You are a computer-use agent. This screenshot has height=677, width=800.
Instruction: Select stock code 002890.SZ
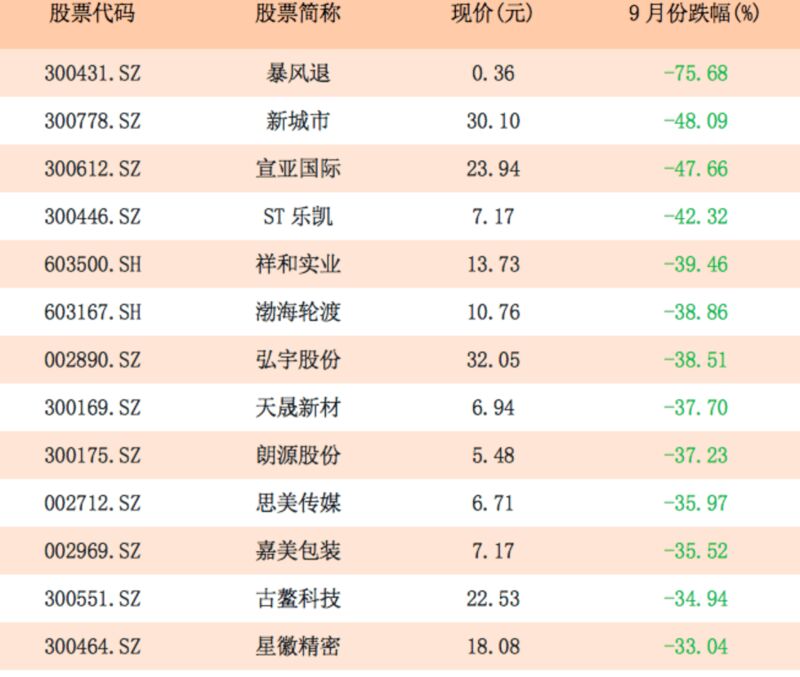tap(92, 360)
